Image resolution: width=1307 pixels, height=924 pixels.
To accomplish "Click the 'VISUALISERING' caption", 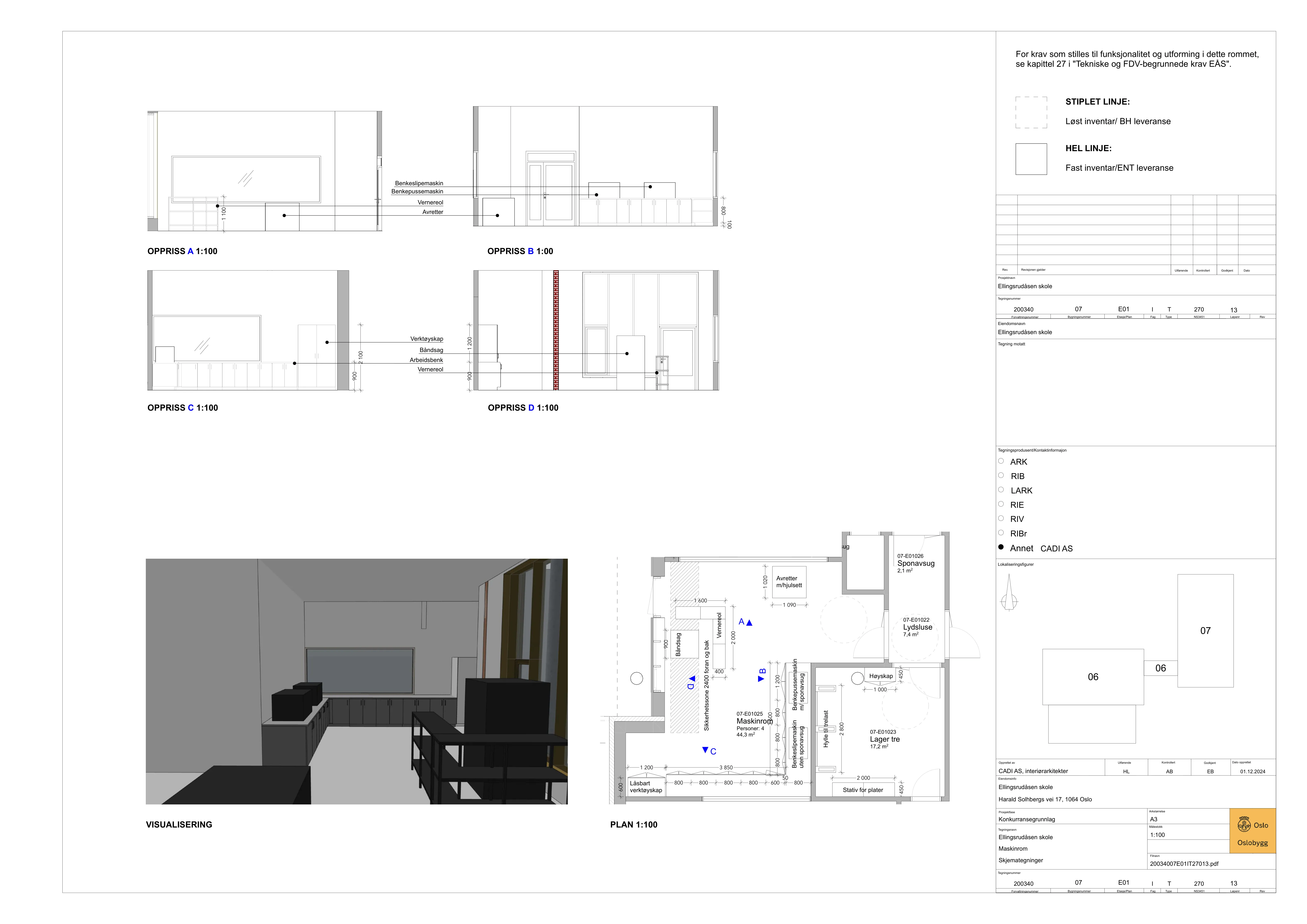I will pos(179,824).
